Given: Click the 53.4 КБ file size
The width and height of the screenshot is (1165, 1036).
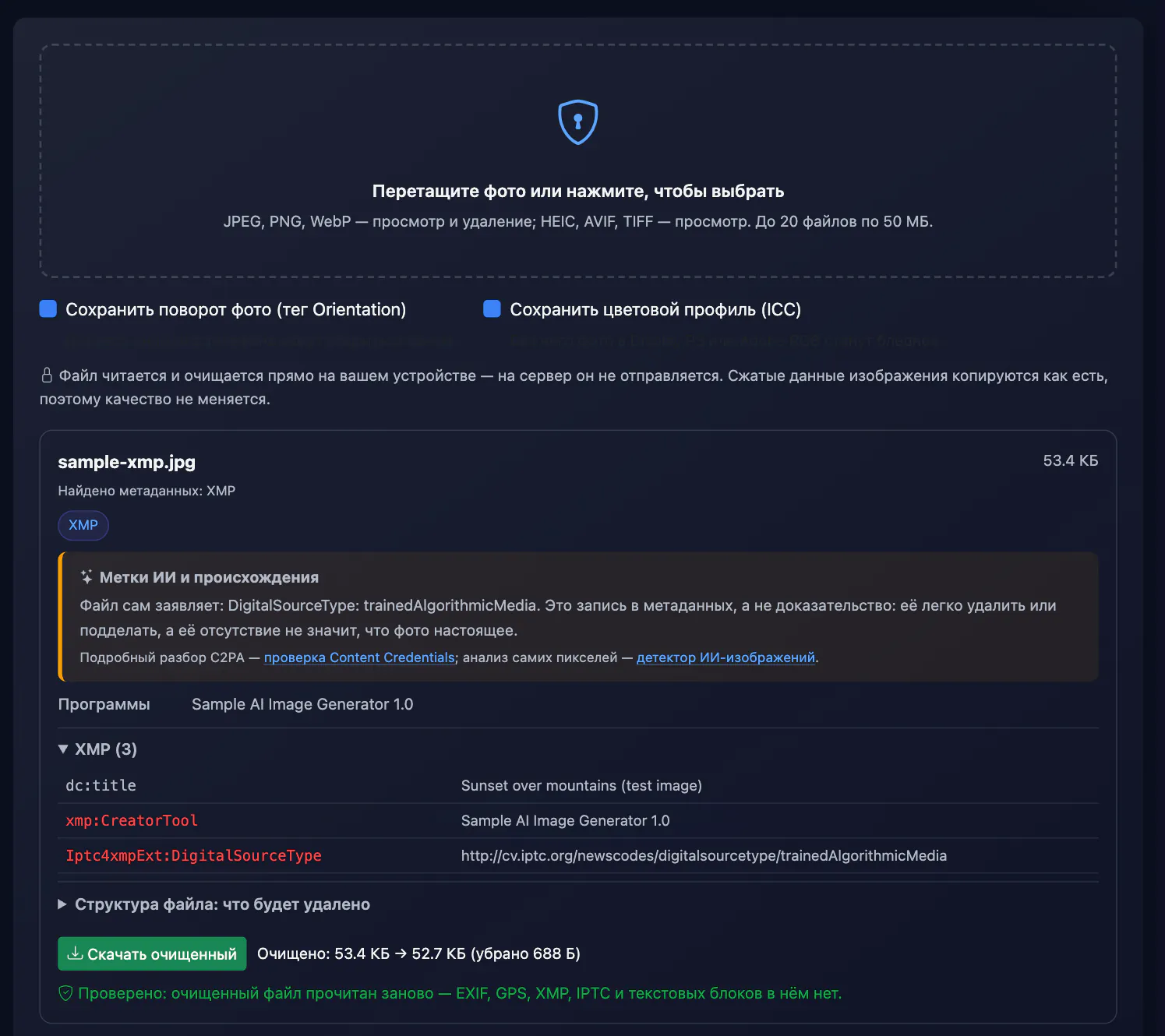Looking at the screenshot, I should click(x=1071, y=460).
